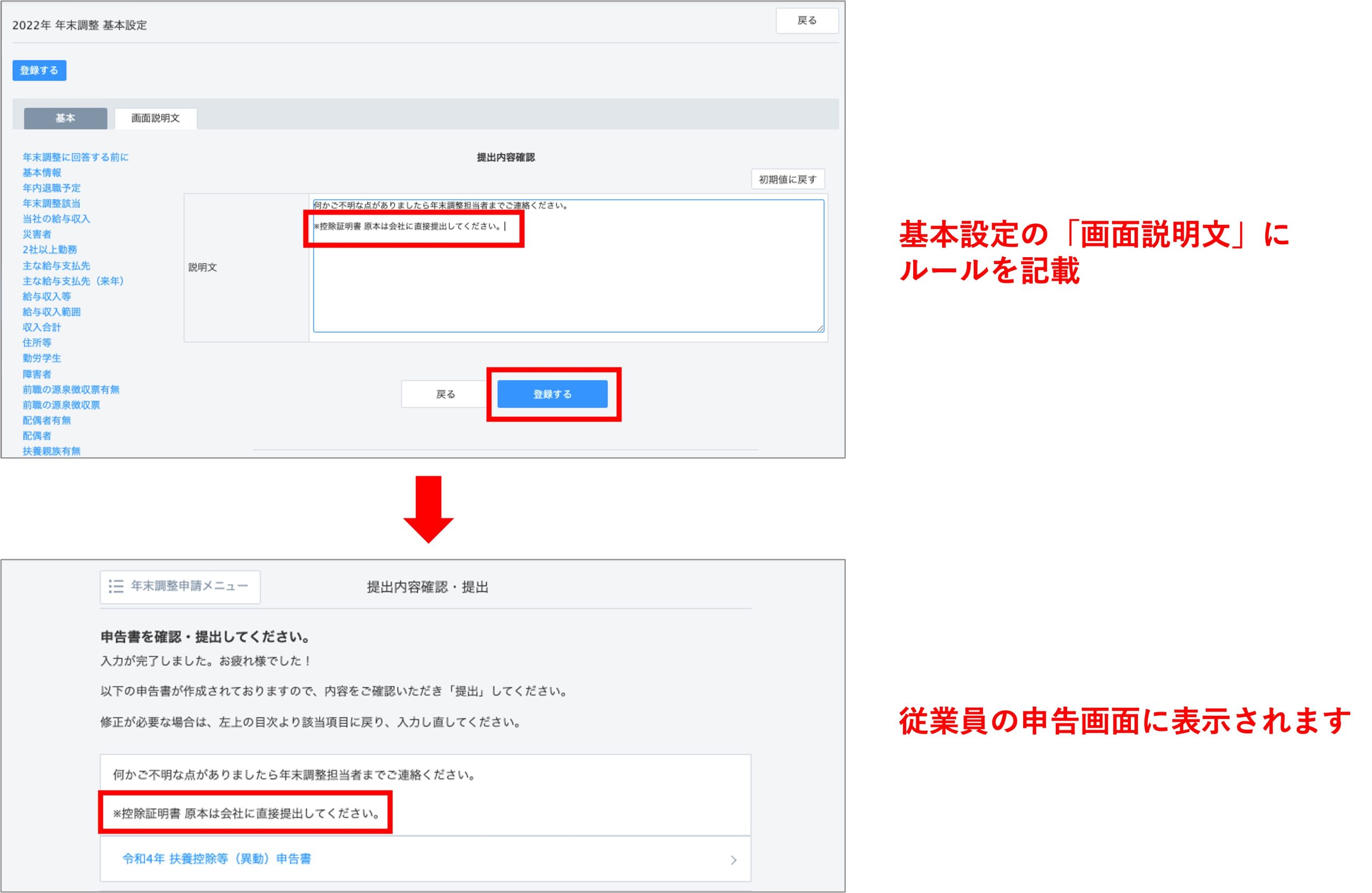1372x893 pixels.
Task: Open the 2社以上勤務 sidebar link
Action: coord(50,250)
